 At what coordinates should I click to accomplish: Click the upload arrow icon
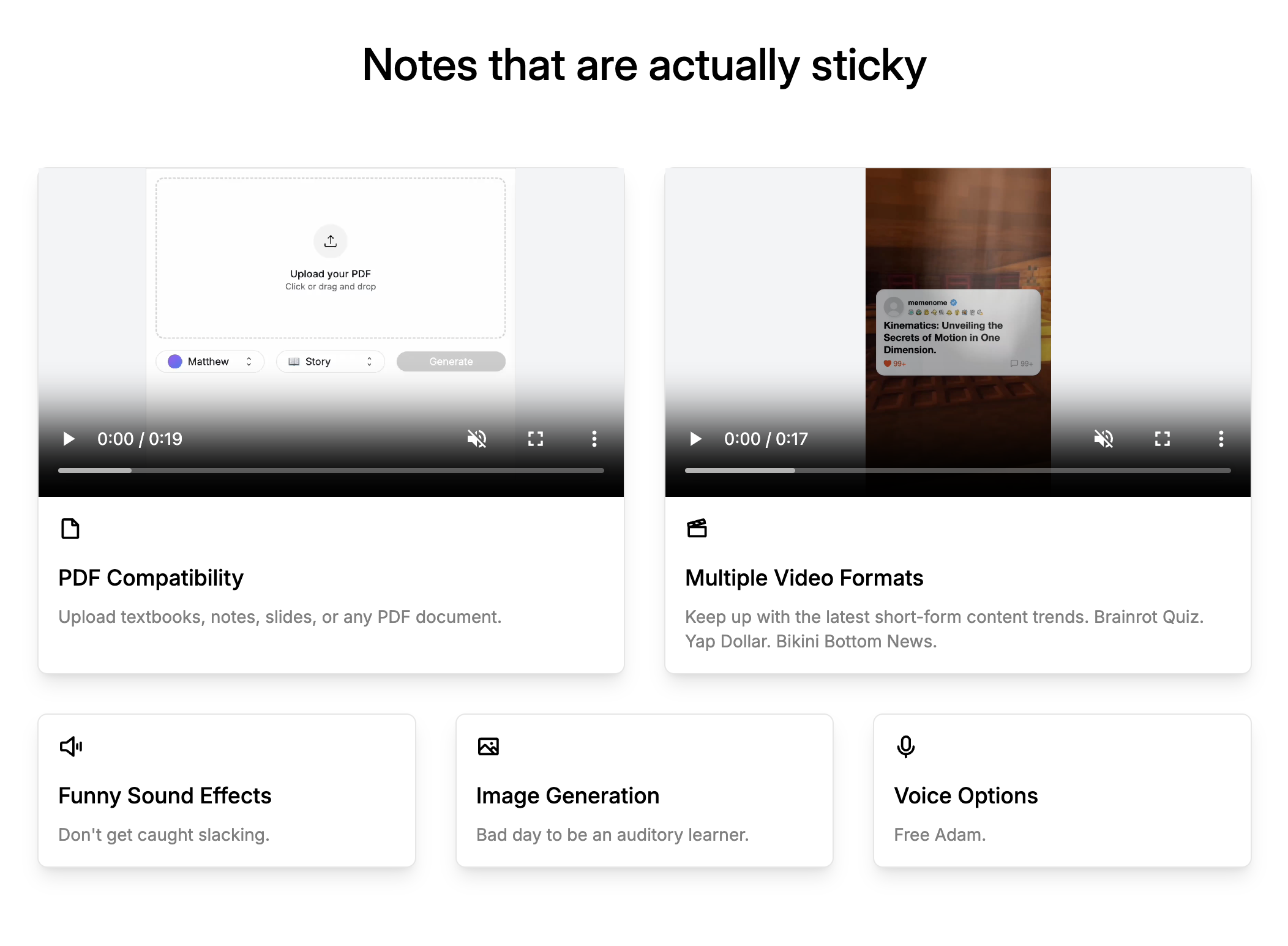331,241
